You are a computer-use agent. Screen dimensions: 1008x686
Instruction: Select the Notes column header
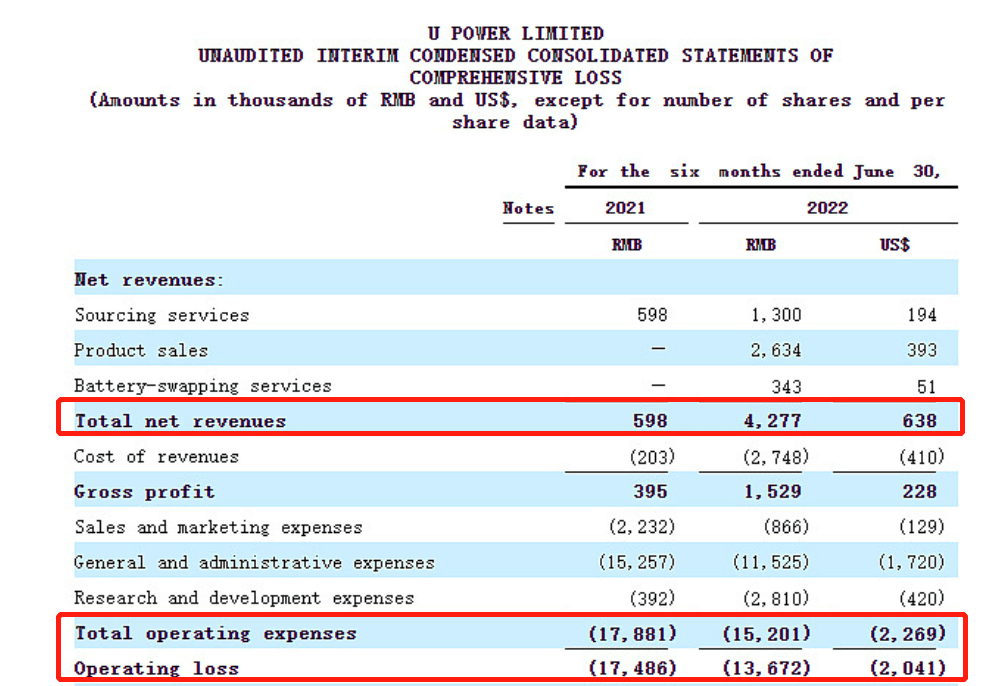pyautogui.click(x=528, y=208)
